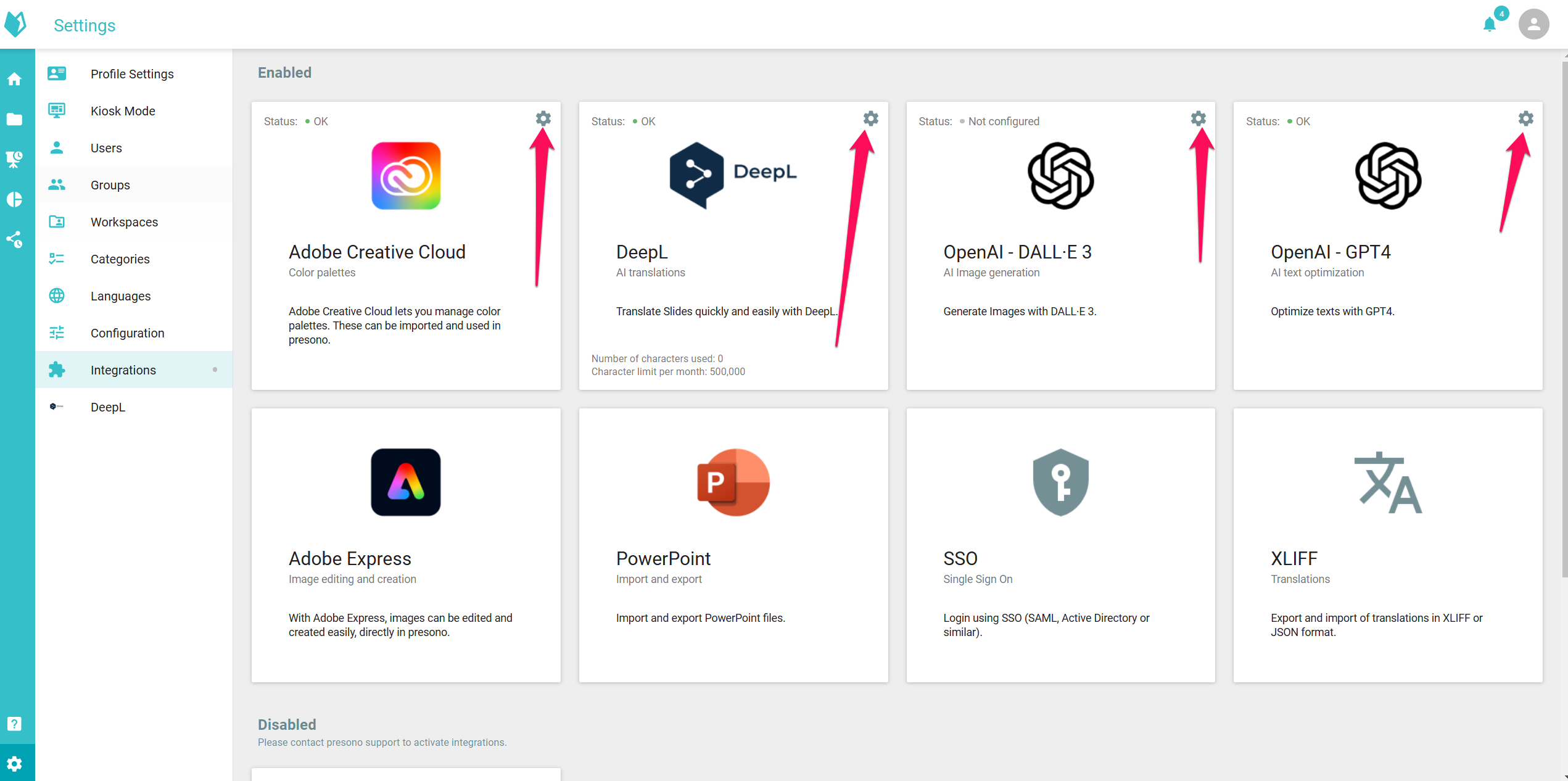
Task: Open help question mark icon
Action: (14, 724)
